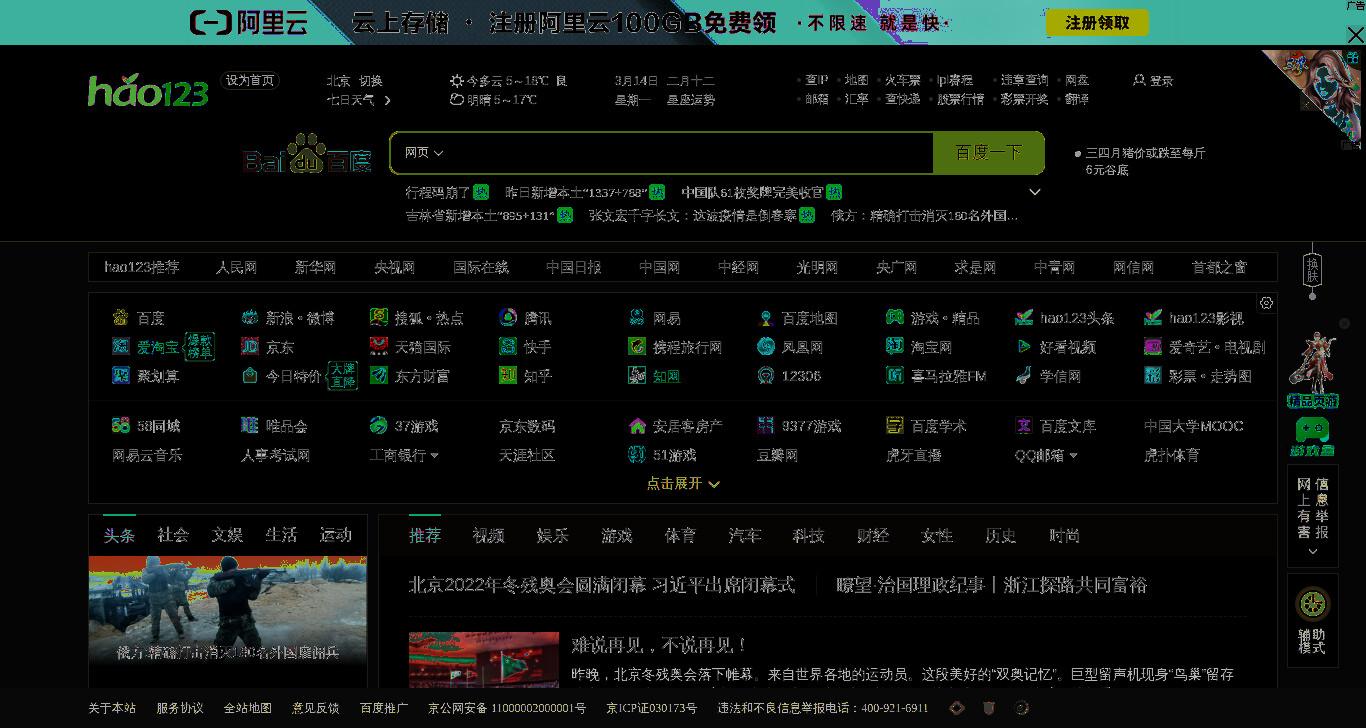The width and height of the screenshot is (1366, 728).
Task: Click the hao123 logo
Action: point(148,91)
